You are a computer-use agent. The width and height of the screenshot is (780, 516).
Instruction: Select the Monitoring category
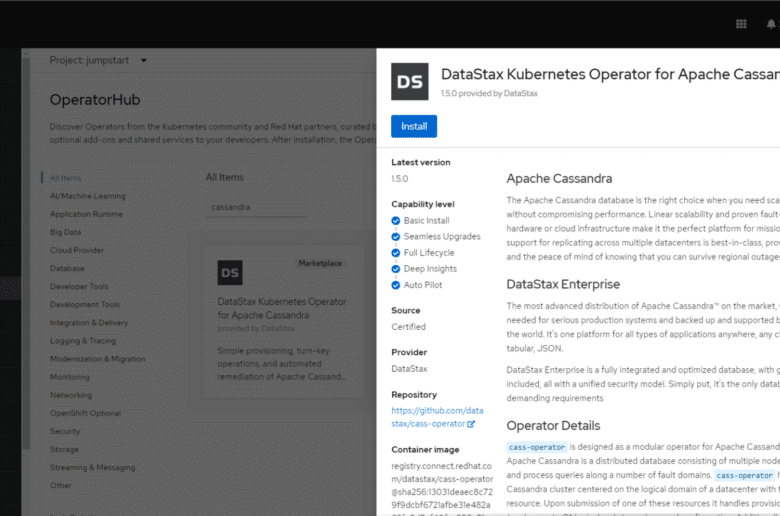70,377
